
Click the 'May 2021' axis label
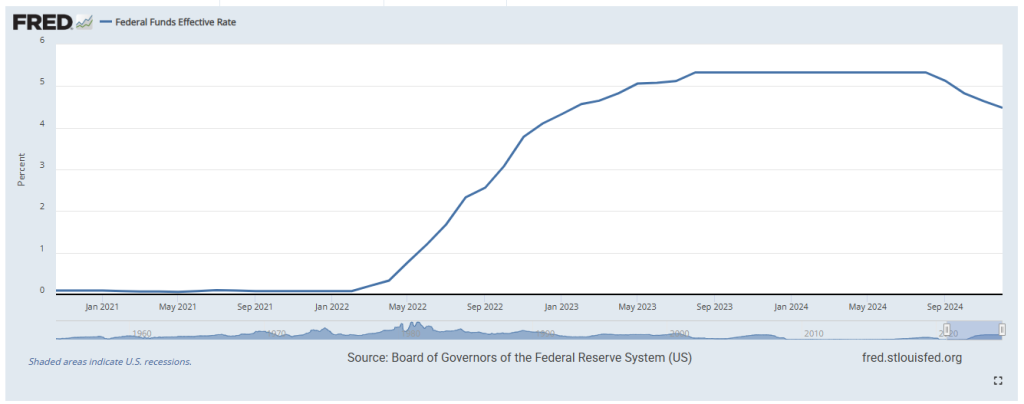tap(178, 306)
